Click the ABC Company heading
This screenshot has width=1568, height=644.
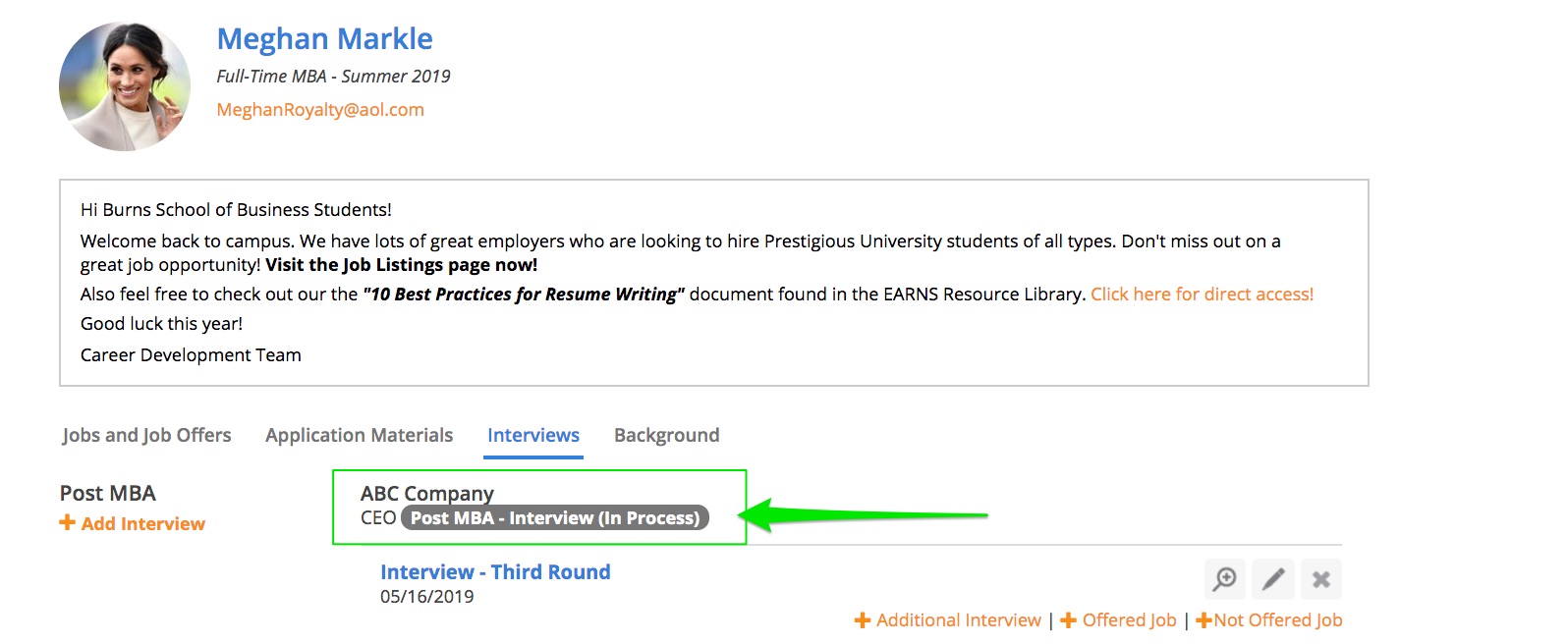coord(426,493)
